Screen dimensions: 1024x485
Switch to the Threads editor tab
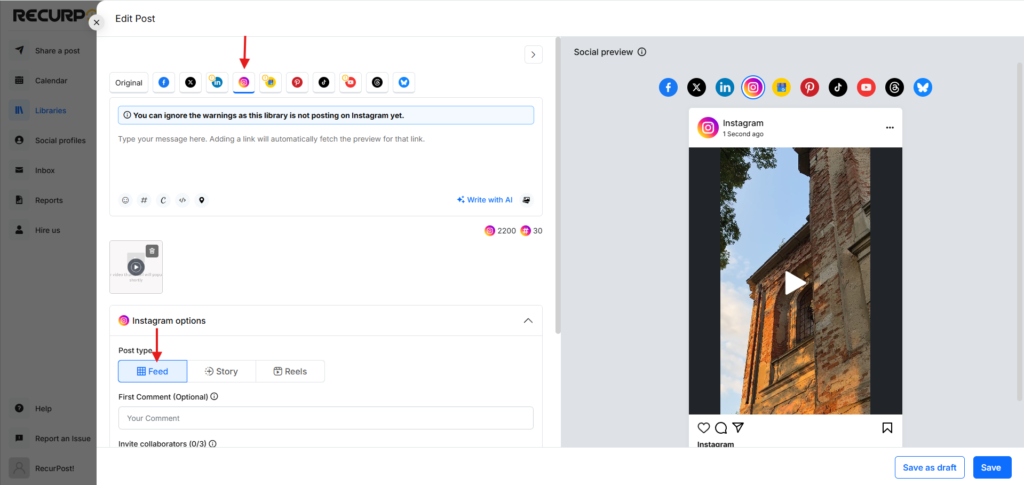click(377, 83)
